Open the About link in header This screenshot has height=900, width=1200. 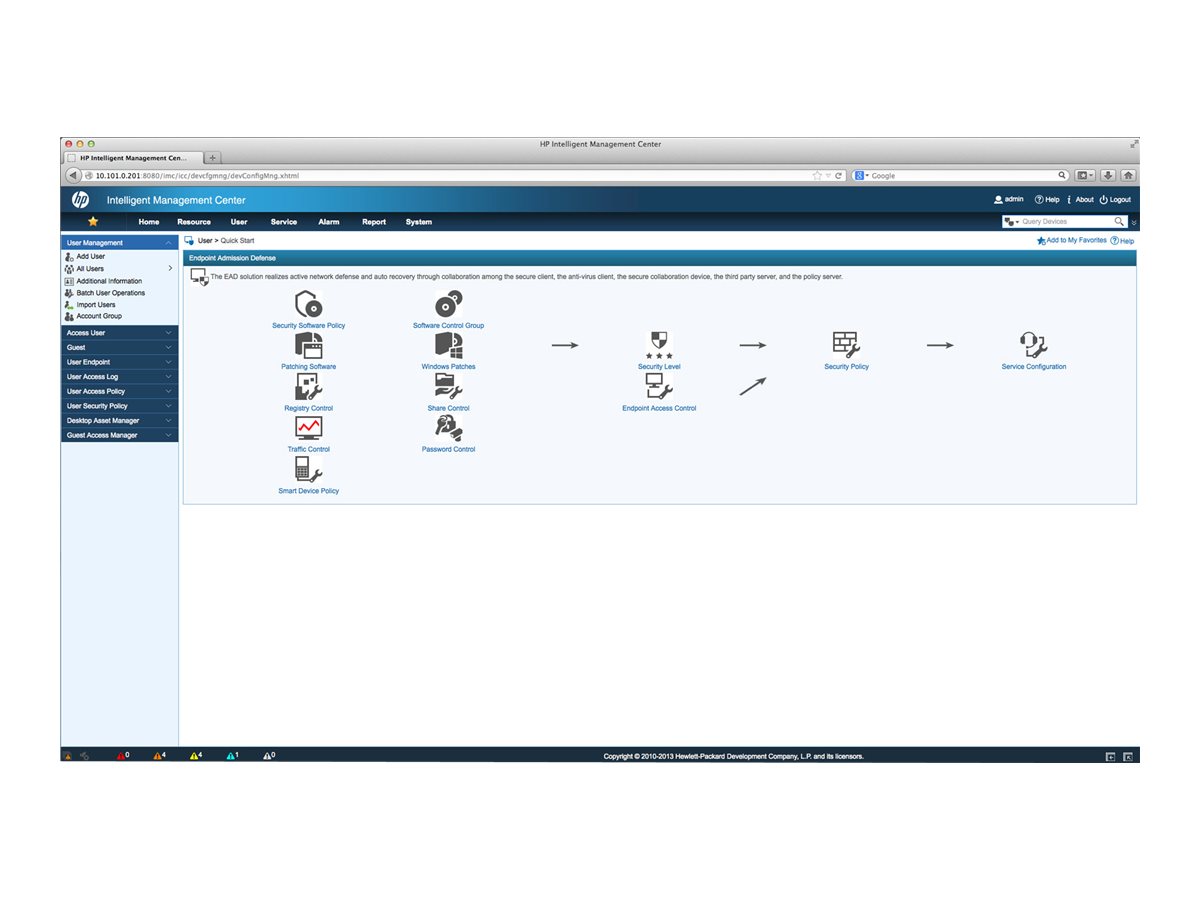point(1080,200)
